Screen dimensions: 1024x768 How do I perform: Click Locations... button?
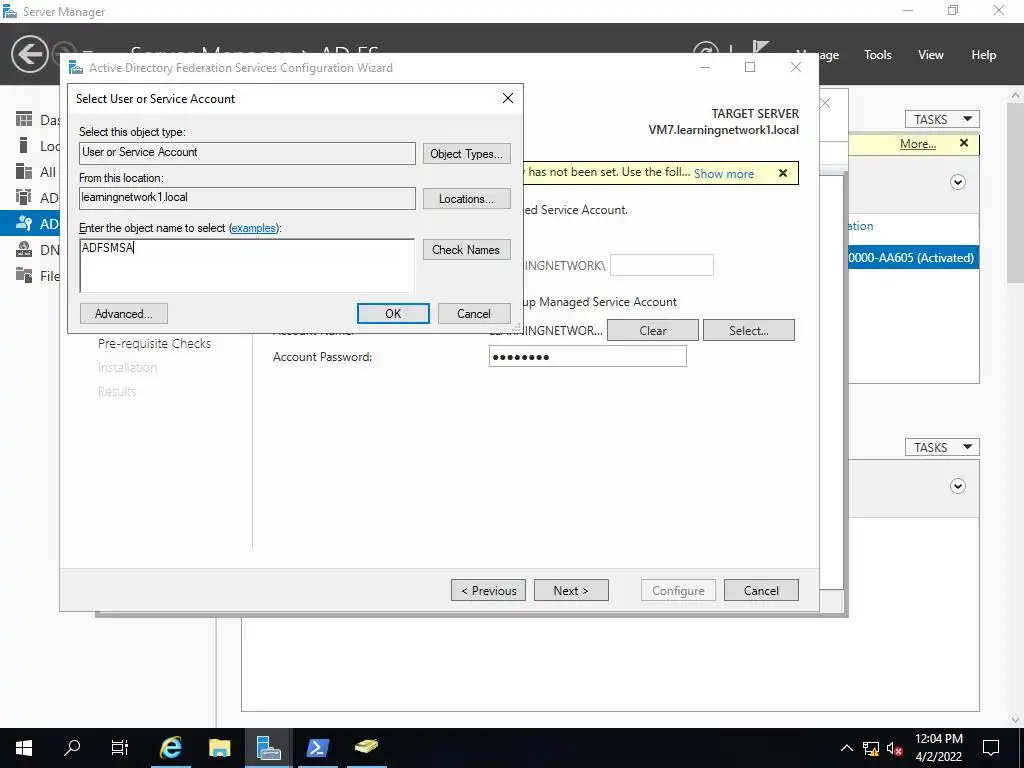466,199
